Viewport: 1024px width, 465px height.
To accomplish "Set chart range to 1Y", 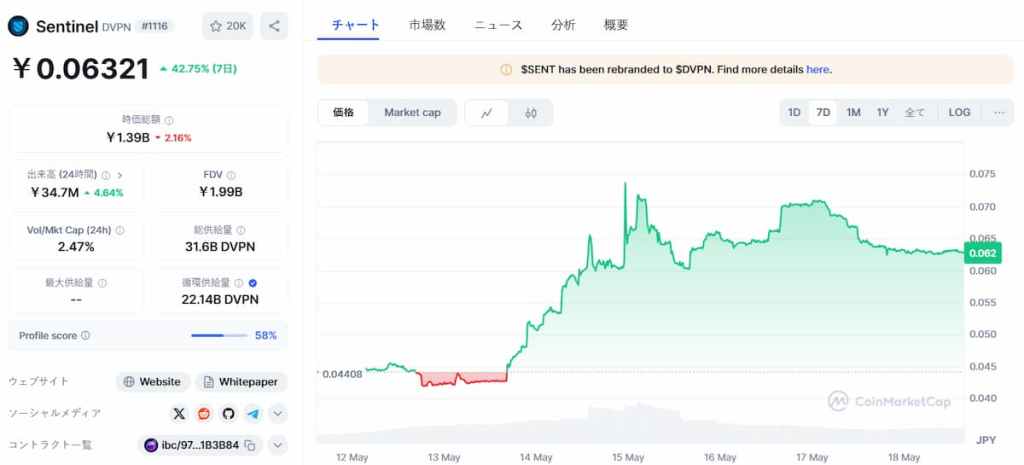I will tap(883, 112).
